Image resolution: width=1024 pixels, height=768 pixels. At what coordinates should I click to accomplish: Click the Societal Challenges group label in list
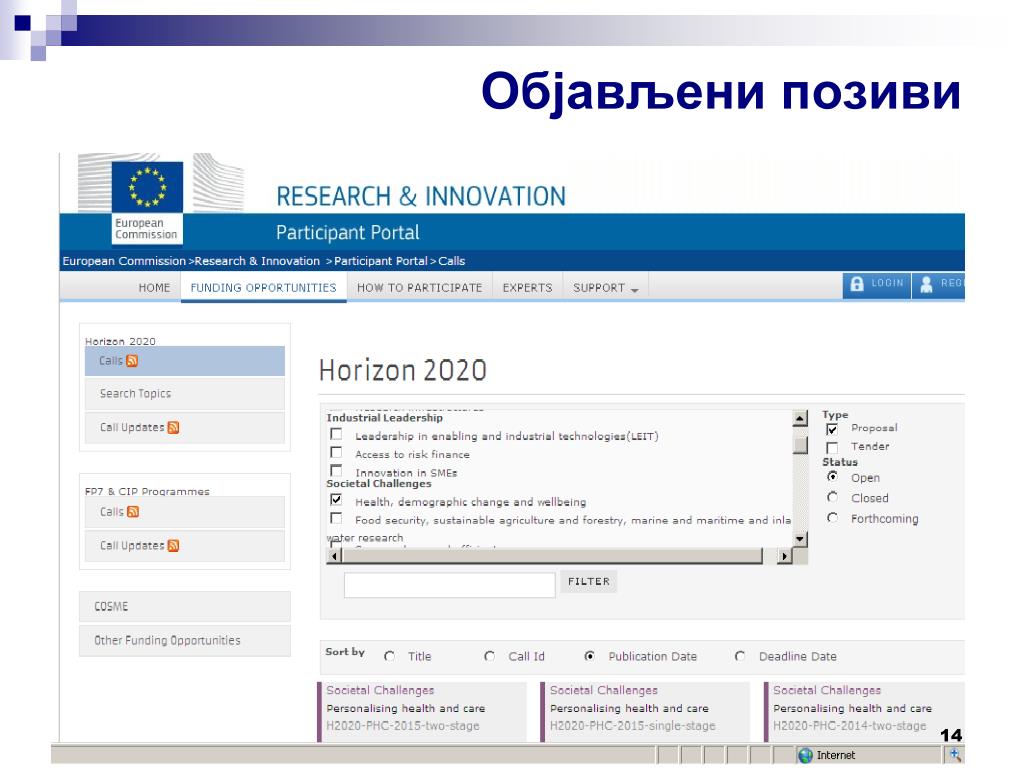379,484
